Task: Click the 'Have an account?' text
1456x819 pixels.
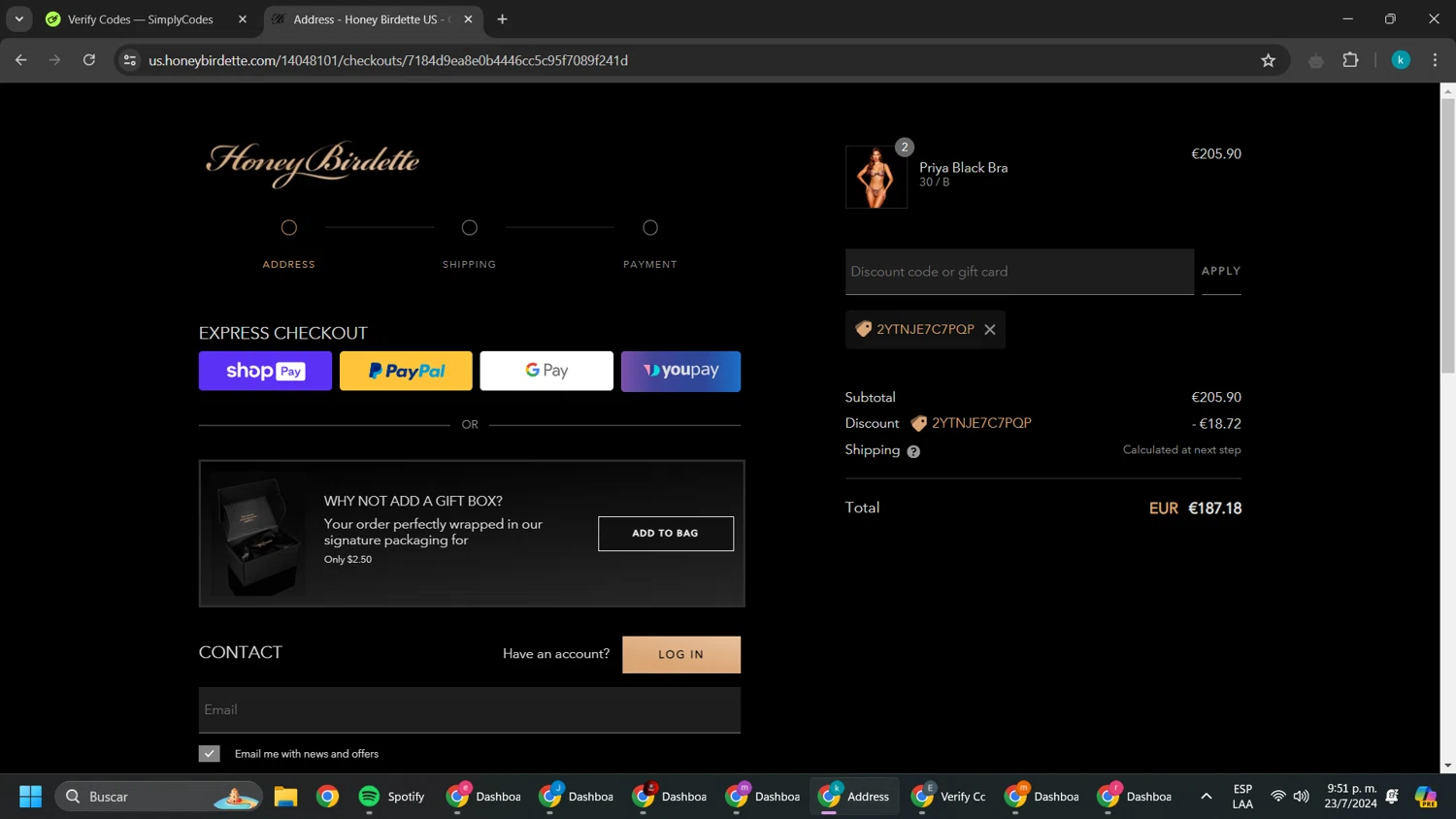Action: click(556, 654)
